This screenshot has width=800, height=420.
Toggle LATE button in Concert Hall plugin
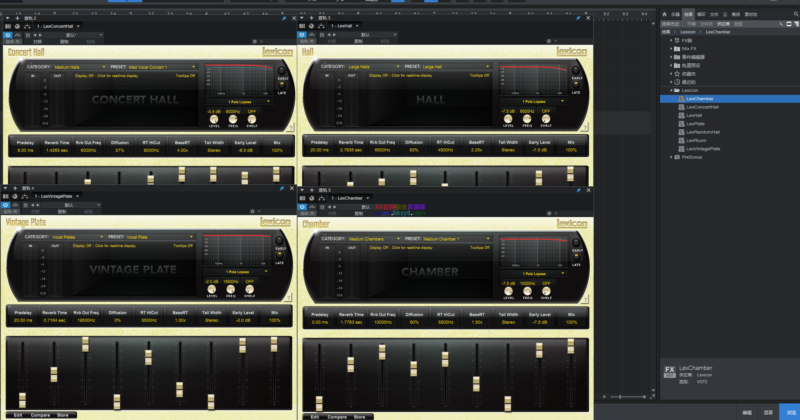pyautogui.click(x=282, y=86)
